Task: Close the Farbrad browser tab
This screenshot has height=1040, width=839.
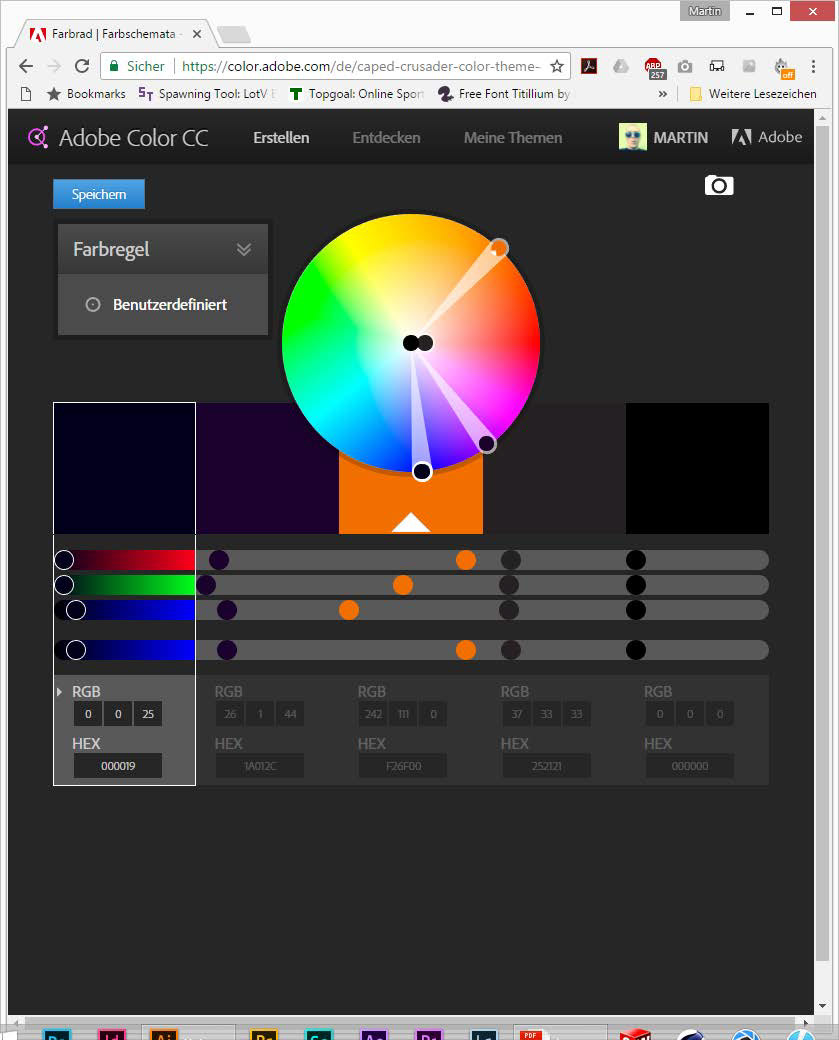Action: (x=197, y=34)
